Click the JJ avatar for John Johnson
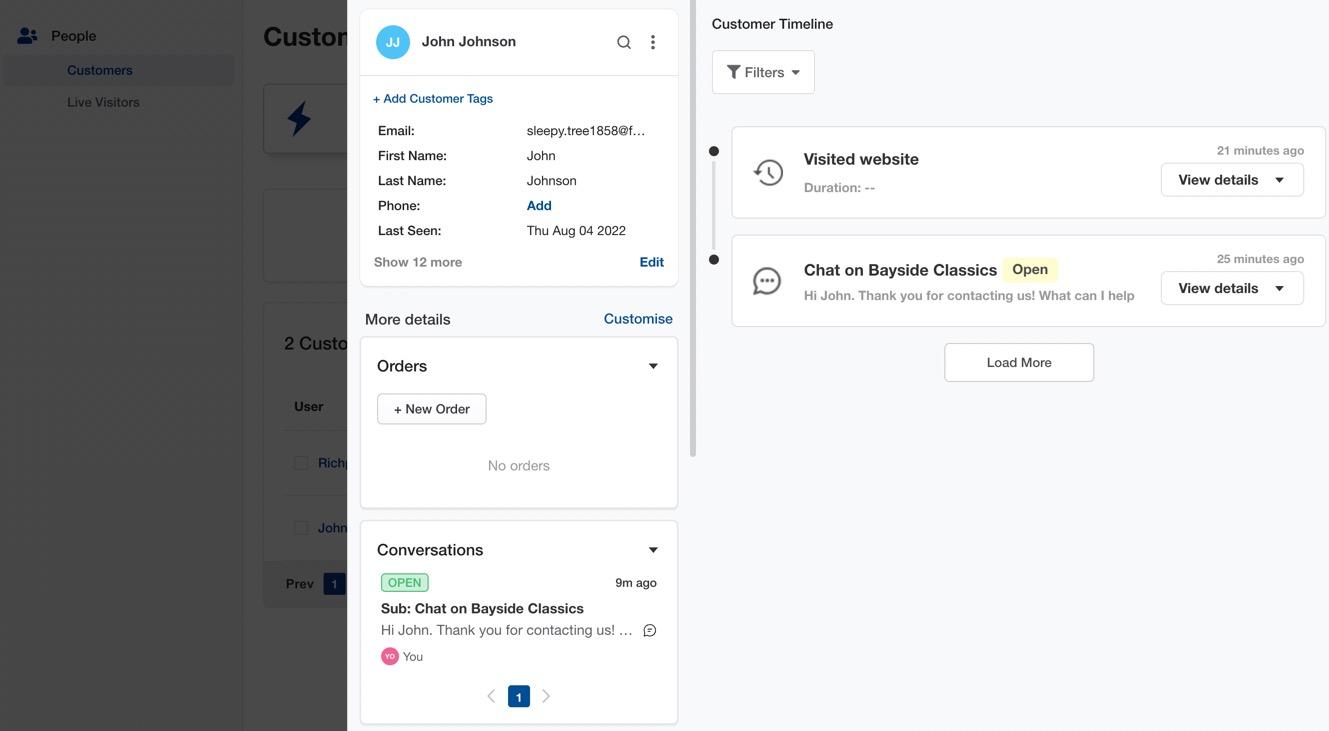This screenshot has width=1329, height=731. [393, 42]
